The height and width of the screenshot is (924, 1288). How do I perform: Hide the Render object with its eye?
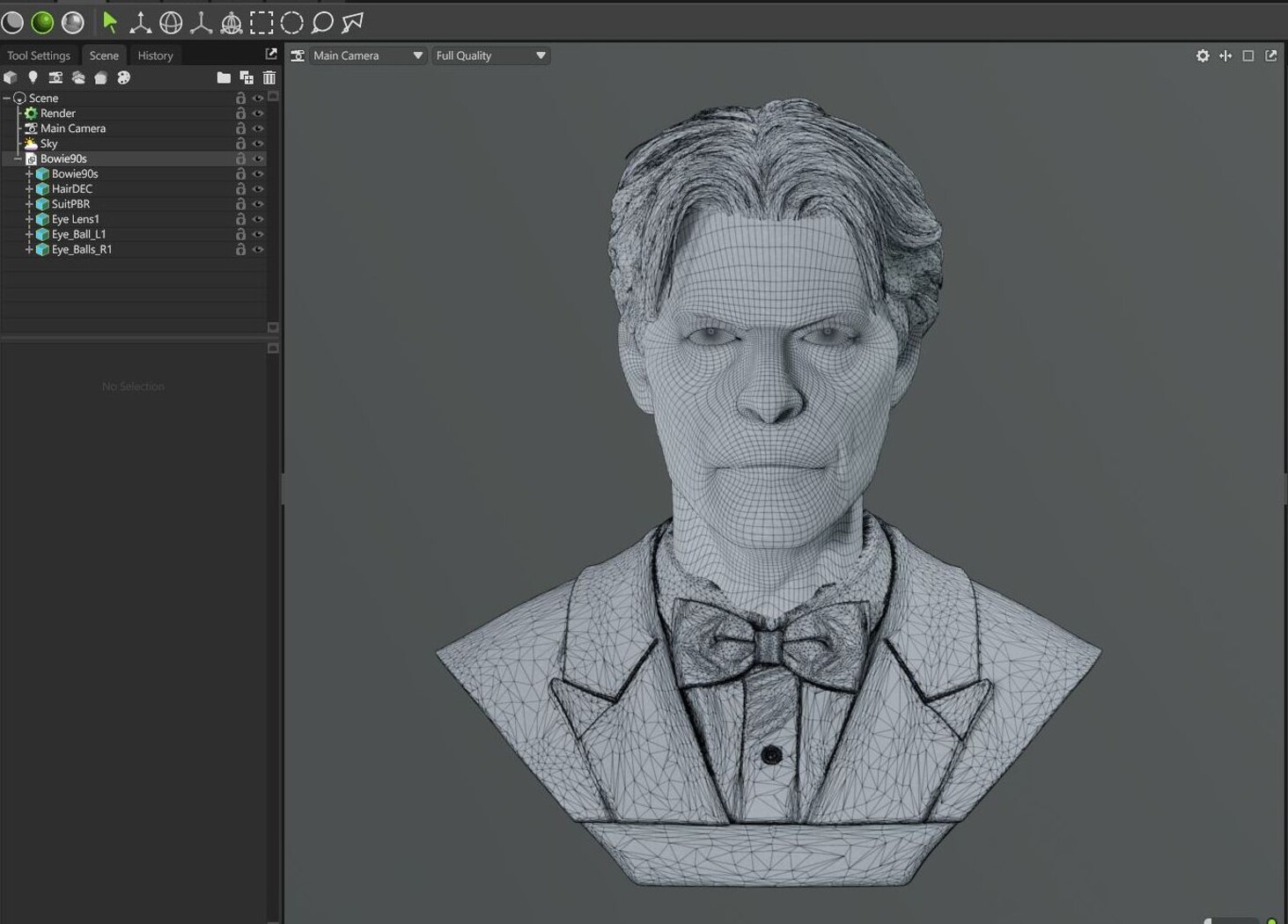click(258, 114)
